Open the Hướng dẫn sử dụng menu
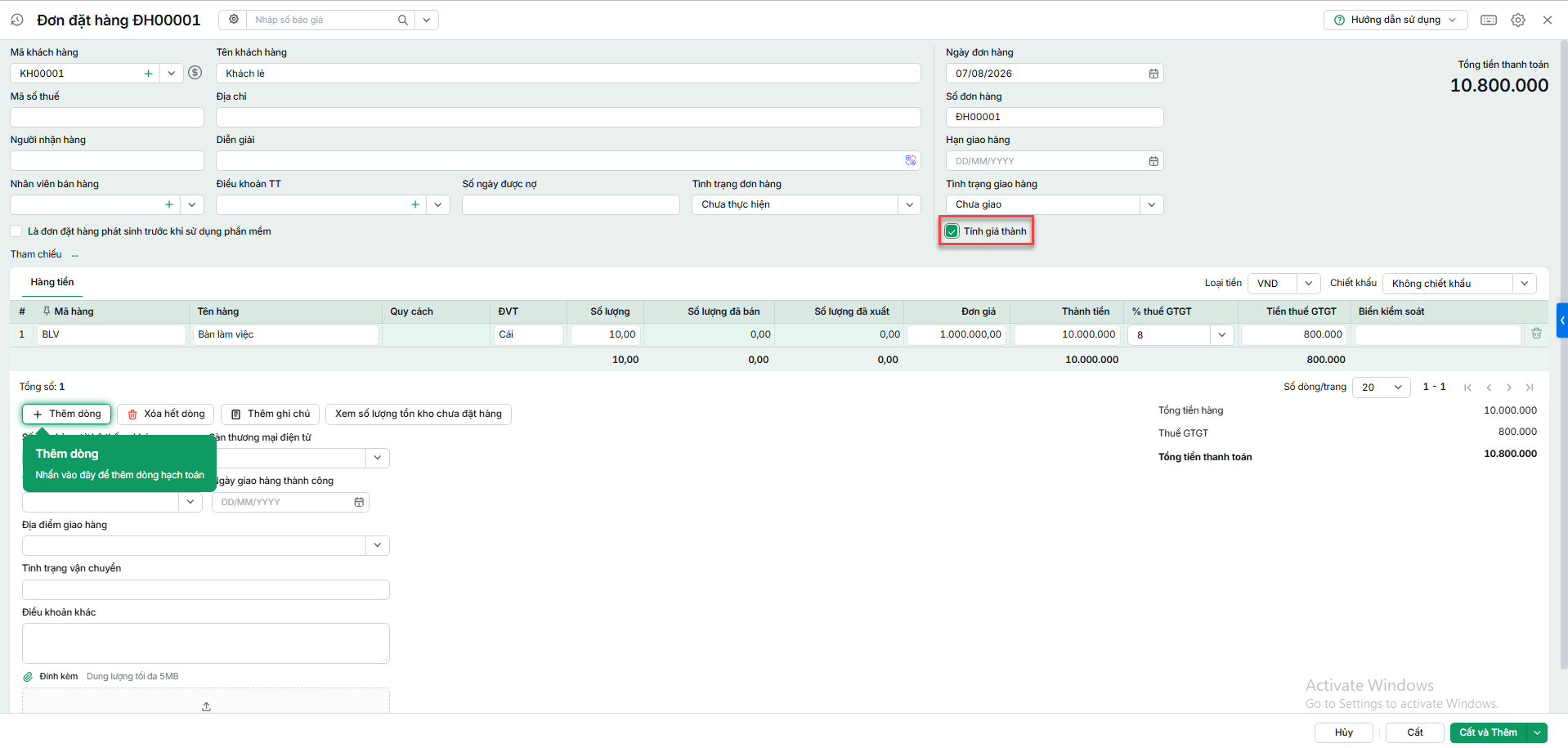The height and width of the screenshot is (748, 1568). tap(1396, 20)
